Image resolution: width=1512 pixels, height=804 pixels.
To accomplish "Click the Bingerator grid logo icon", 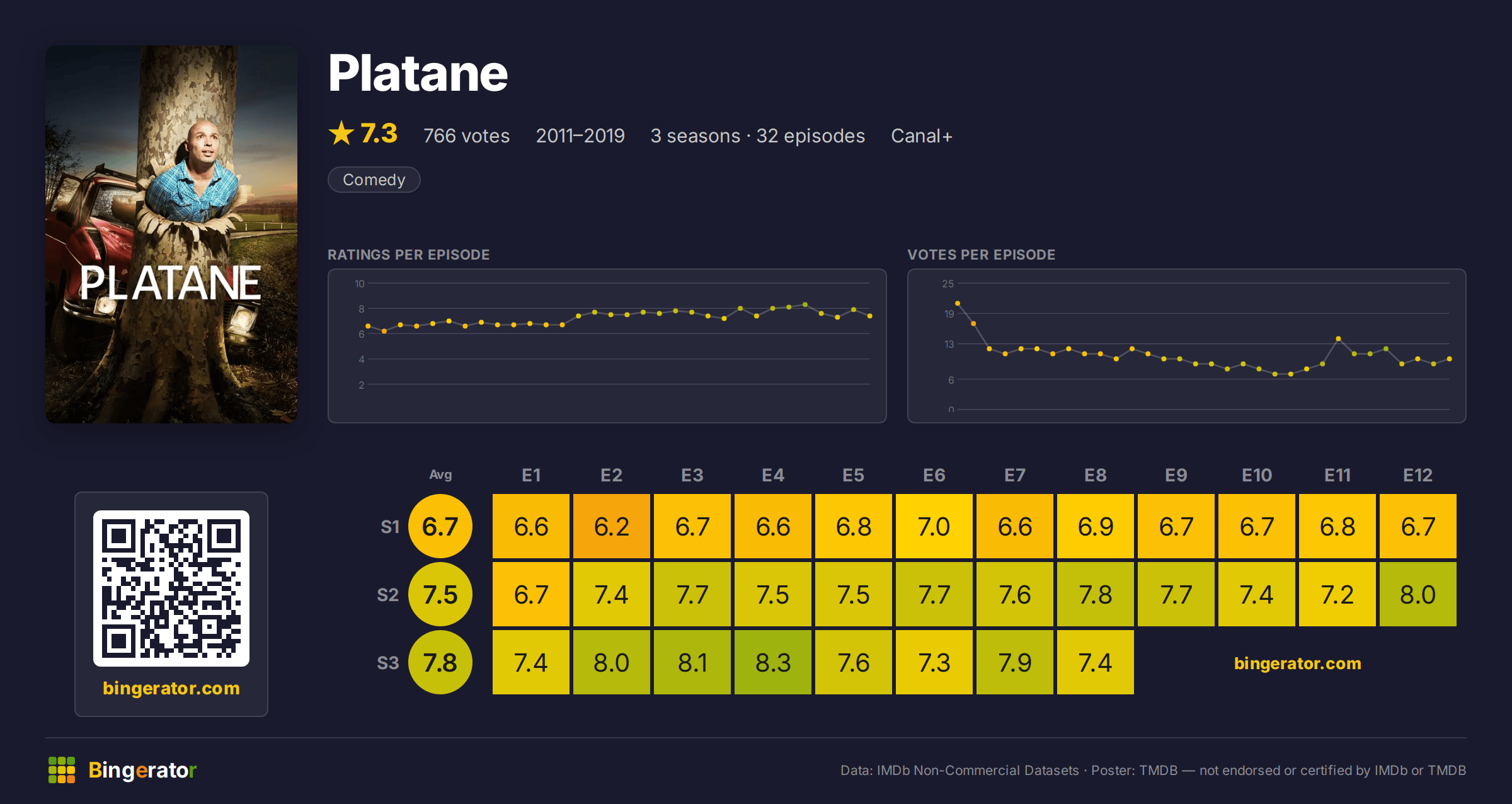I will click(62, 770).
